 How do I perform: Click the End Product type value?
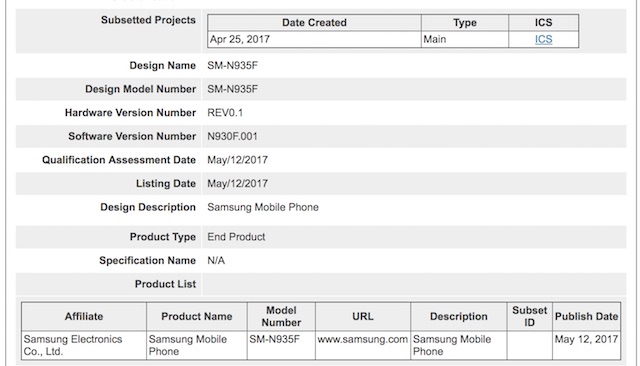click(x=236, y=237)
